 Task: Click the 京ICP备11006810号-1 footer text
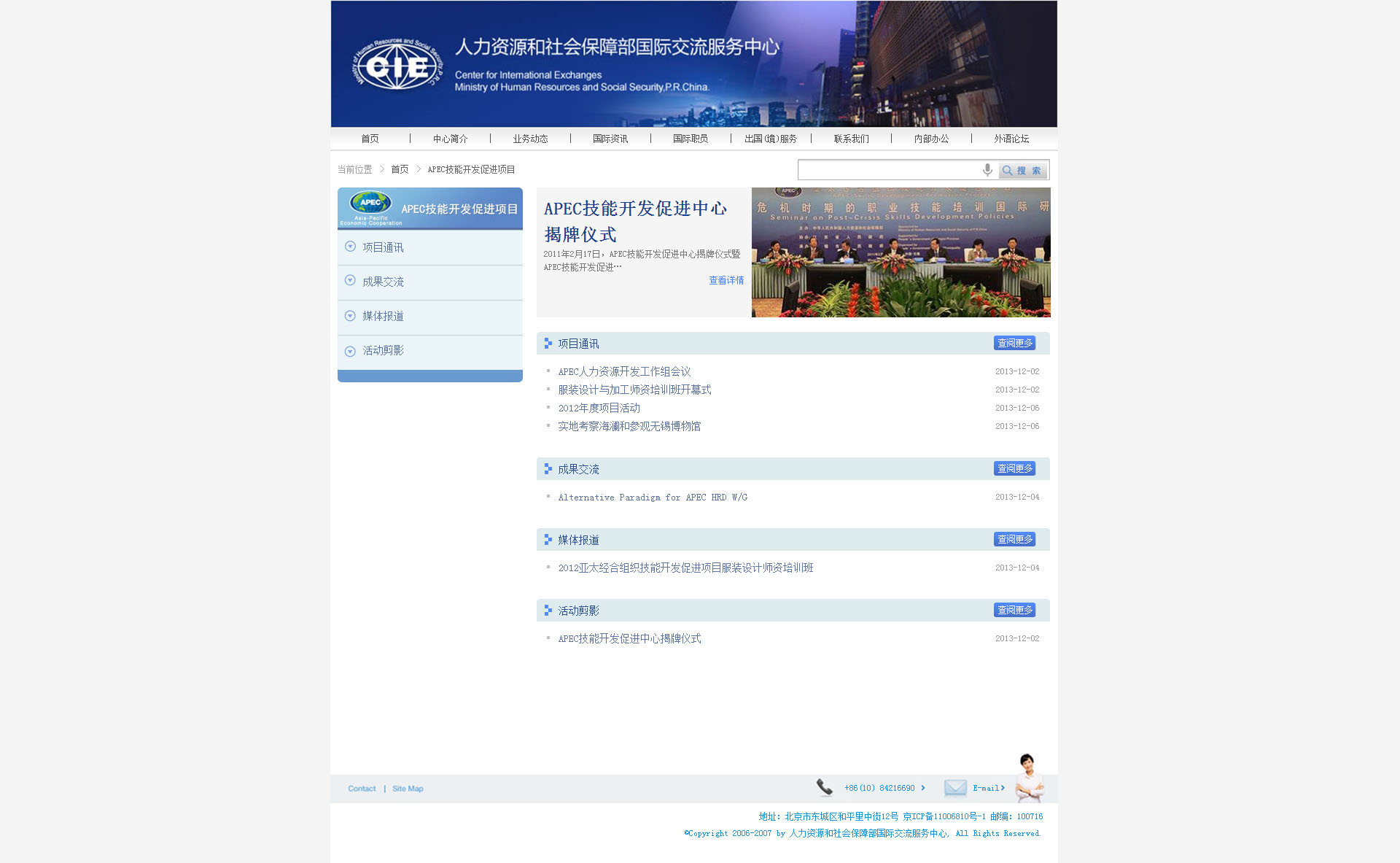[x=944, y=816]
